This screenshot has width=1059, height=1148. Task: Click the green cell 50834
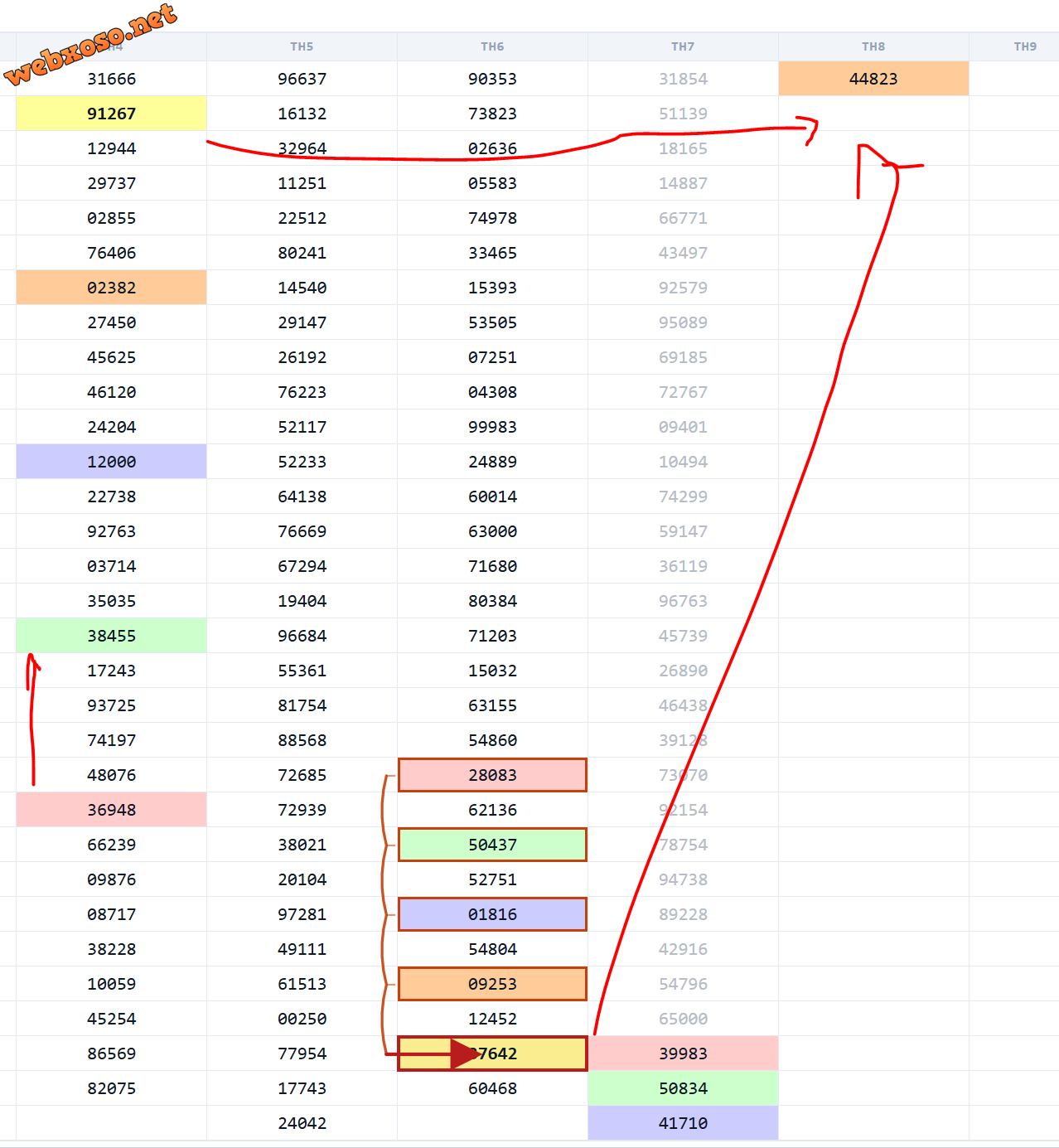click(683, 1088)
